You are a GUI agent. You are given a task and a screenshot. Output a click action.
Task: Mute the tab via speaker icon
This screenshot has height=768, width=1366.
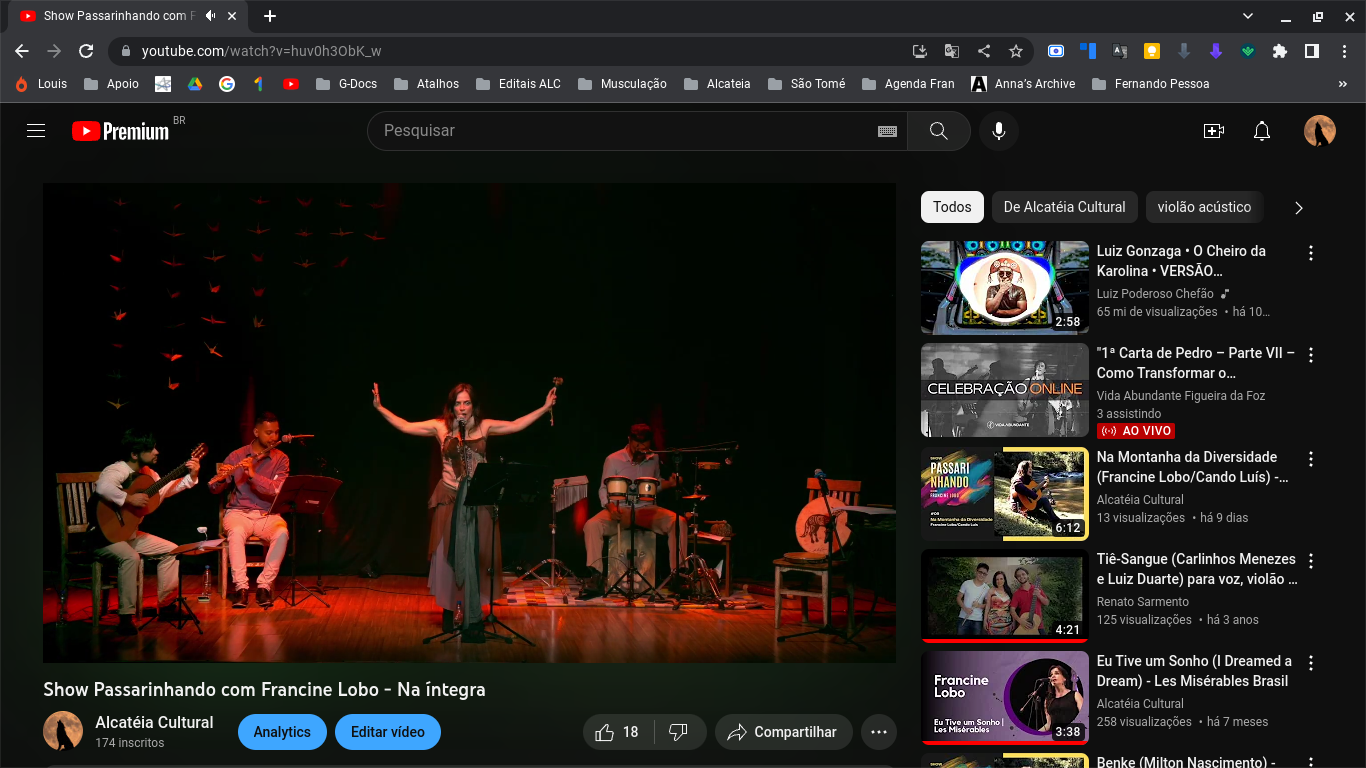tap(210, 16)
